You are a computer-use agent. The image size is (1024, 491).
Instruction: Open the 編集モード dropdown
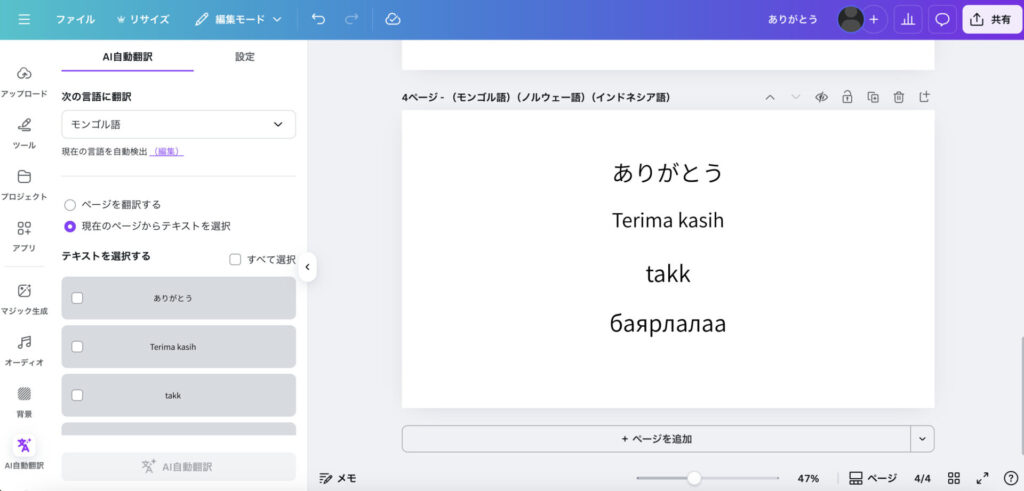tap(239, 19)
